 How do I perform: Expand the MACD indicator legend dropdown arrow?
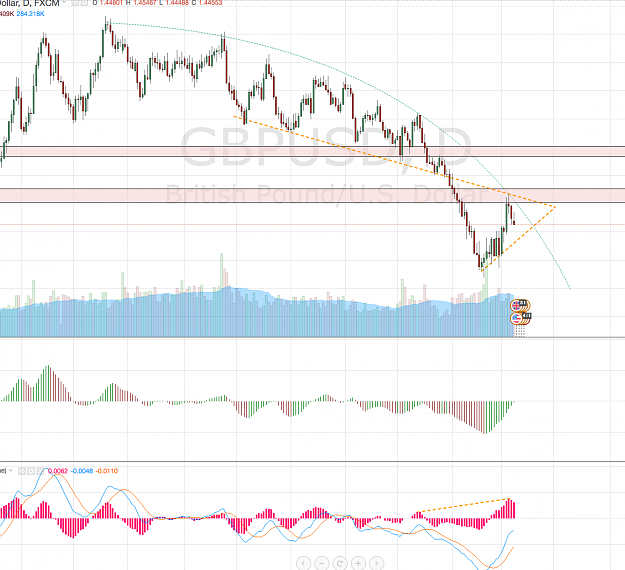[x=11, y=471]
